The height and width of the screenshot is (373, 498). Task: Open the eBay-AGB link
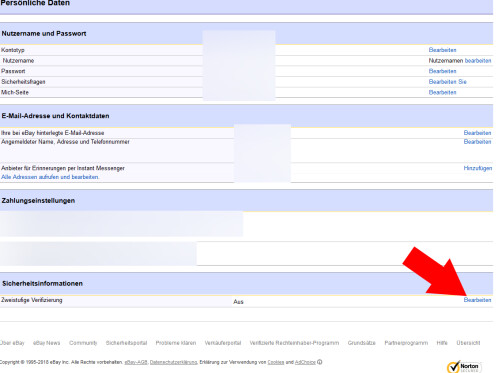coord(136,362)
